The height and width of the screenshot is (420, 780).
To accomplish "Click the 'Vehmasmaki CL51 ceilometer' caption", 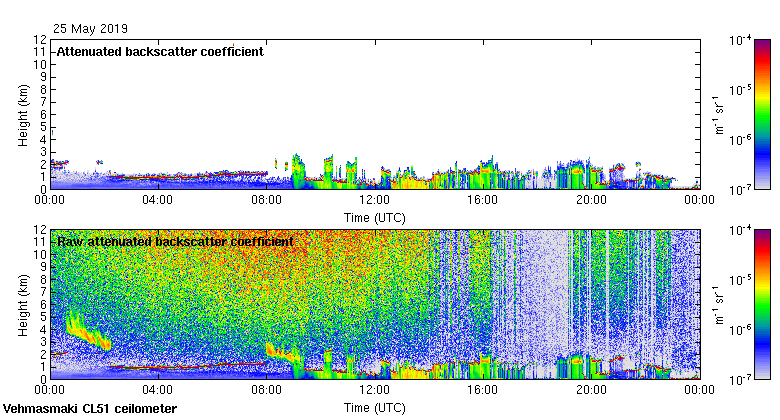I will [x=90, y=409].
